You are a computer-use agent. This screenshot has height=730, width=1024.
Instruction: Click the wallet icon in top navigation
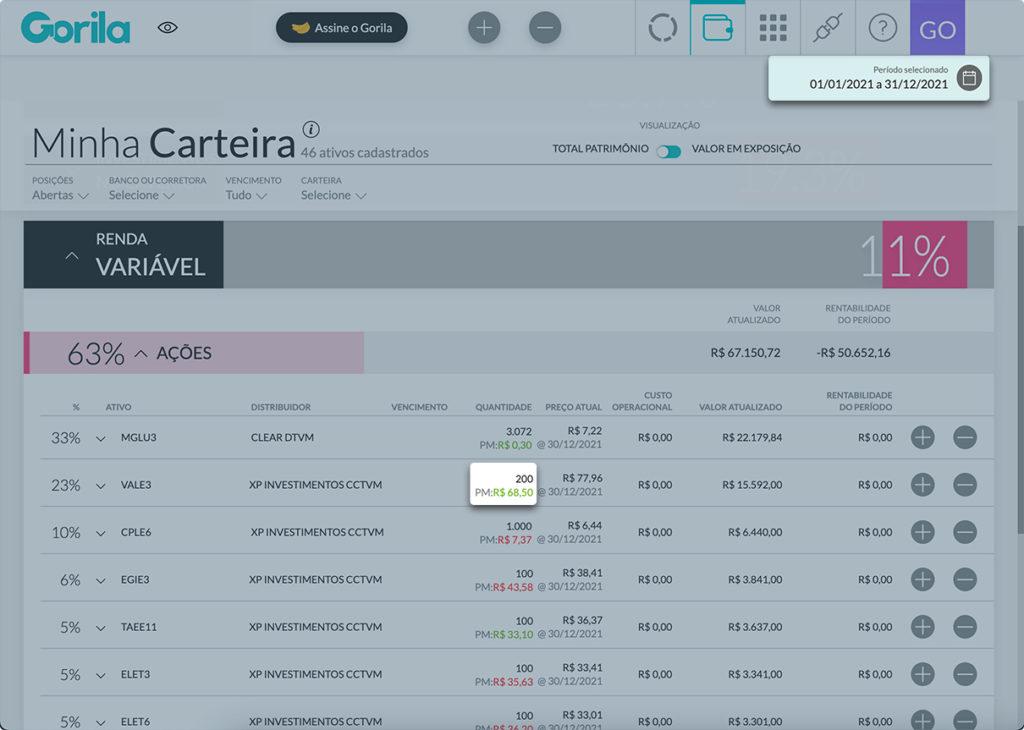point(717,28)
